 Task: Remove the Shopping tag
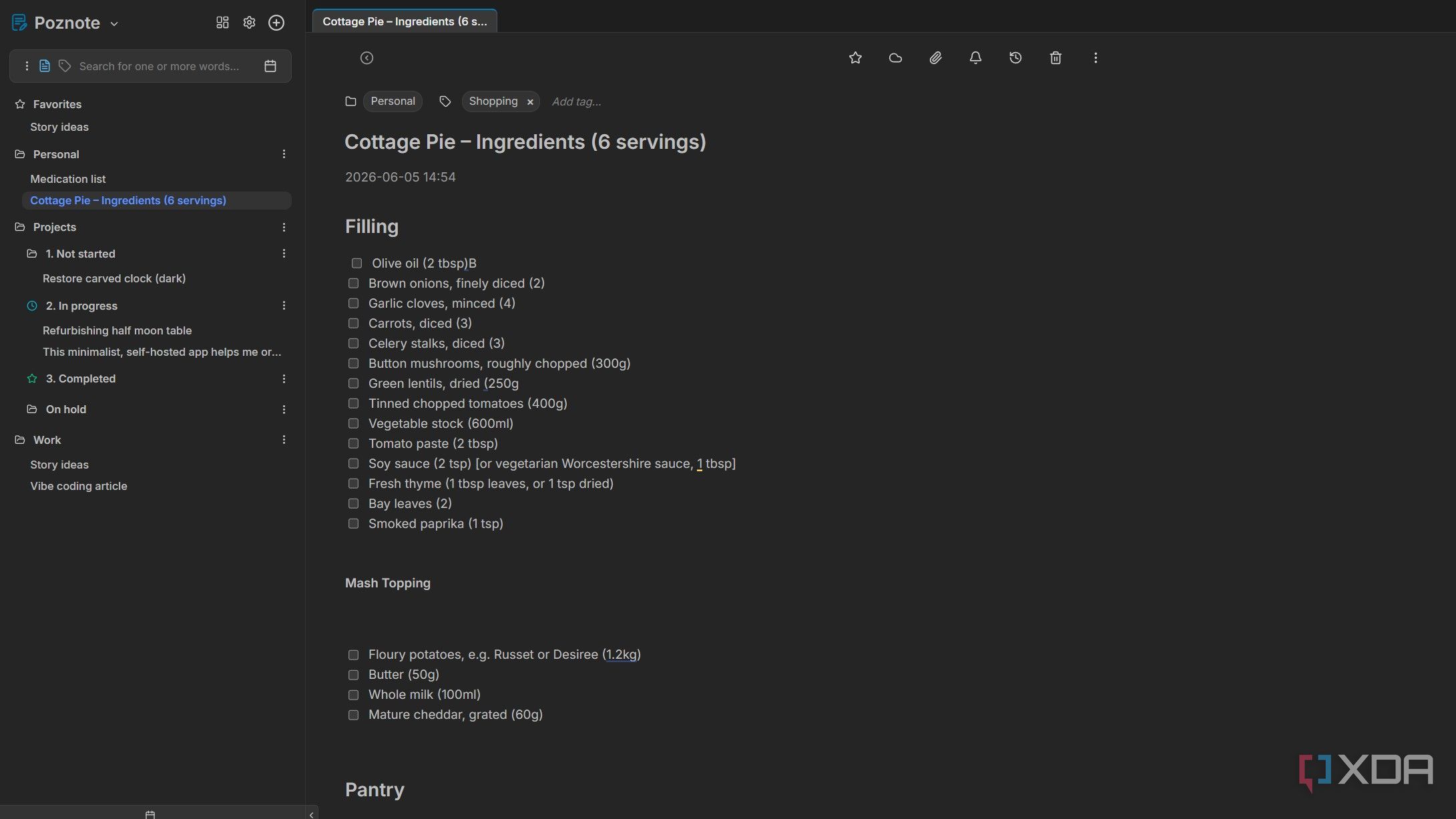click(x=530, y=102)
